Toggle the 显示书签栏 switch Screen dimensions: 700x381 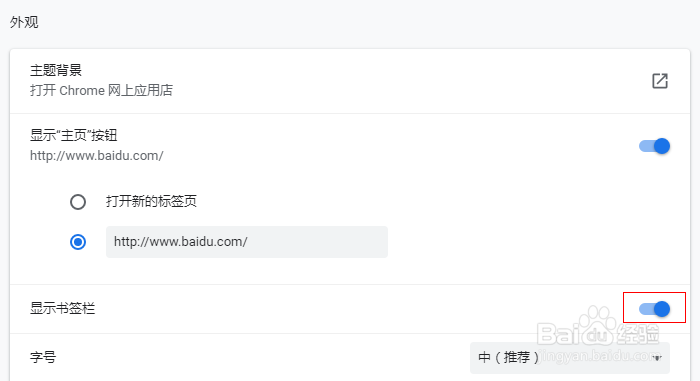(x=654, y=309)
